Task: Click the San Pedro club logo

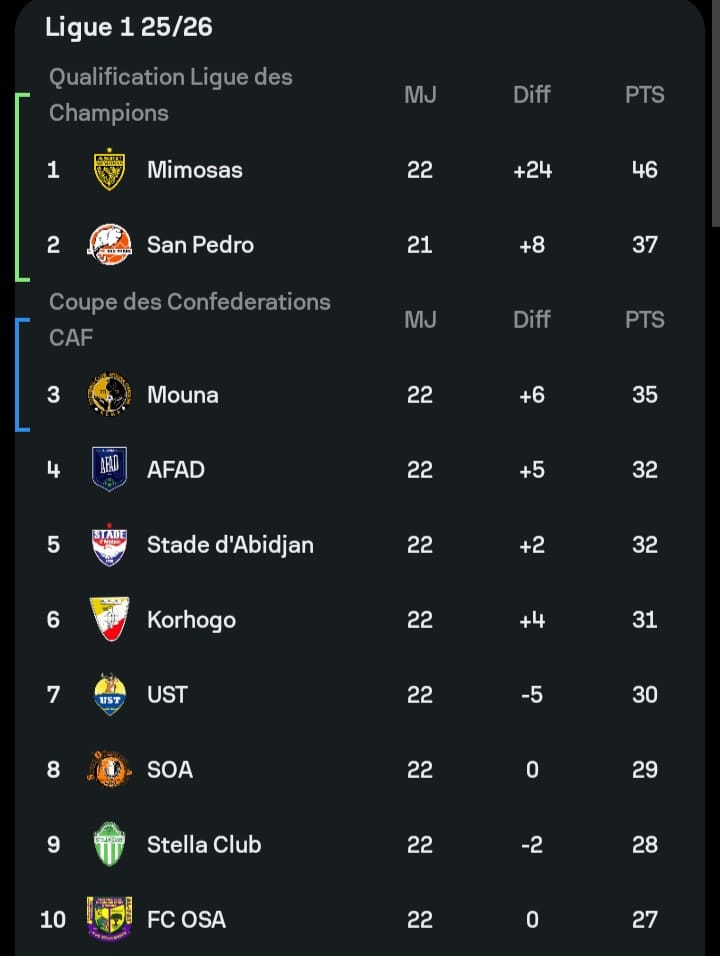Action: click(x=109, y=245)
